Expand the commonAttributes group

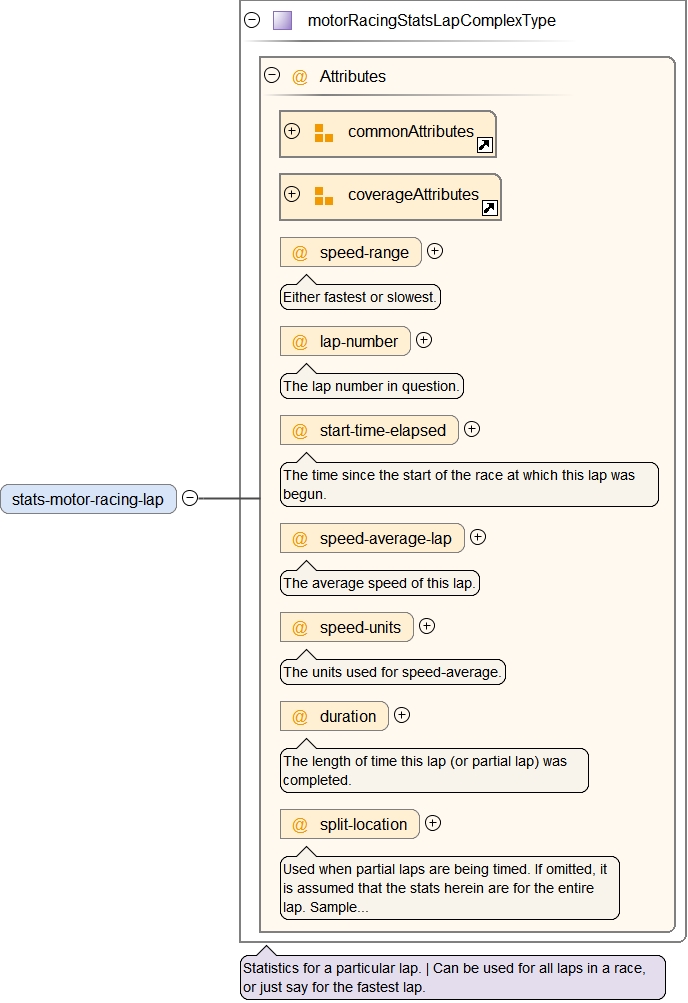pyautogui.click(x=292, y=131)
